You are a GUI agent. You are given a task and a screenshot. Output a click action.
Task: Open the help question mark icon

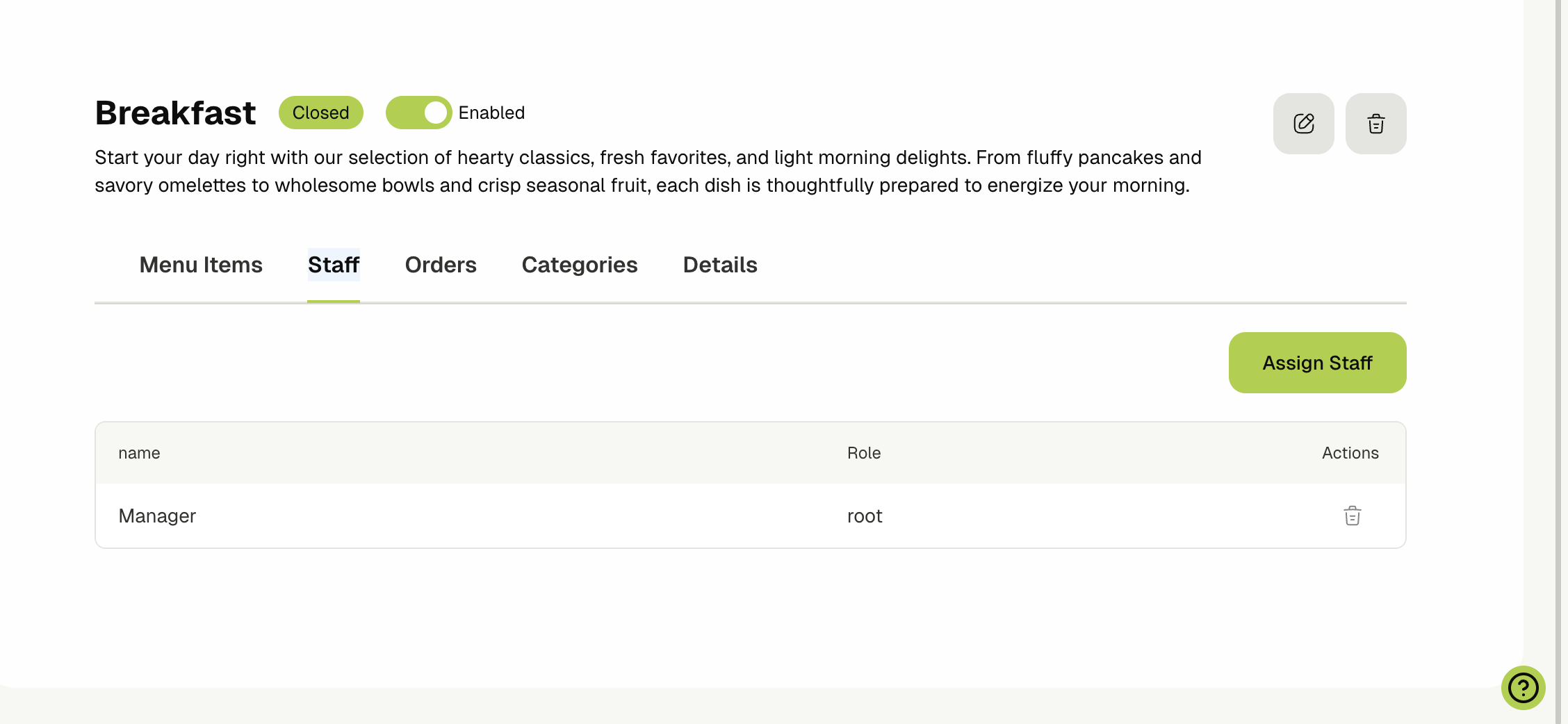coord(1523,688)
